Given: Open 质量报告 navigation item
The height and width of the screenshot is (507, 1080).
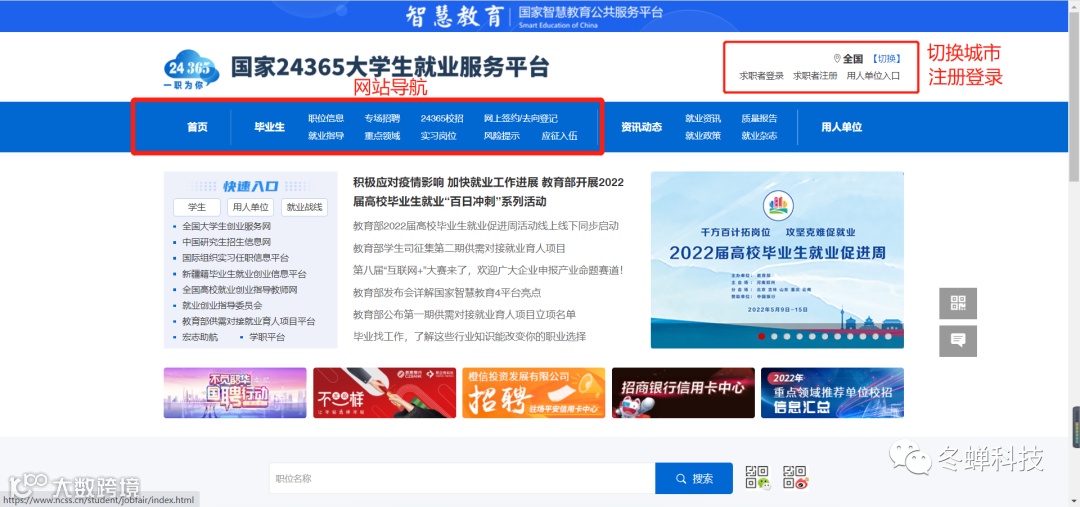Looking at the screenshot, I should [759, 118].
